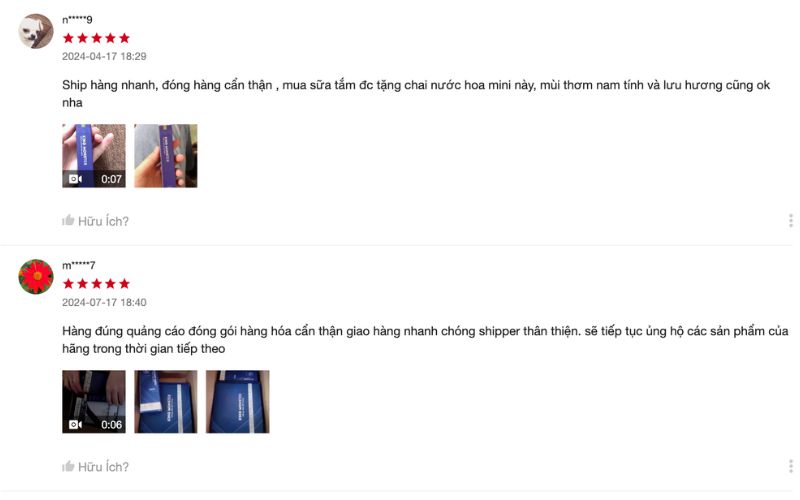Click the video camera icon on the 0:06 thumbnail
This screenshot has height=500, width=800.
[76, 424]
